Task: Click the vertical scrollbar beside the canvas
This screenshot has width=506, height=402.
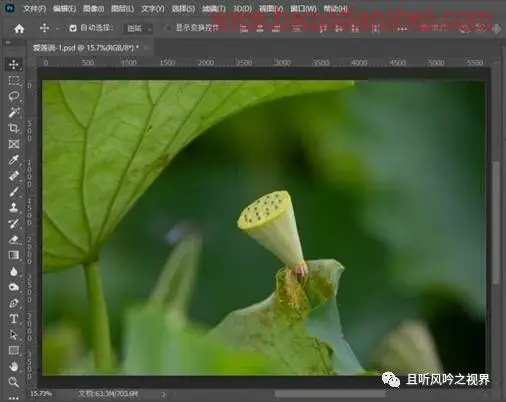Action: tap(496, 223)
